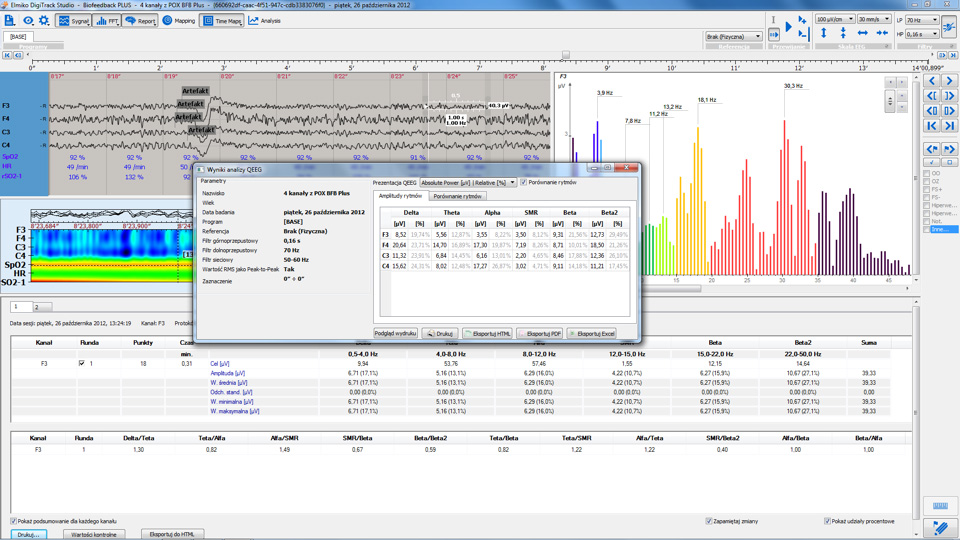Screen dimensions: 960x540
Task: Expand the LP 70 Hz filter dropdown
Action: click(921, 19)
